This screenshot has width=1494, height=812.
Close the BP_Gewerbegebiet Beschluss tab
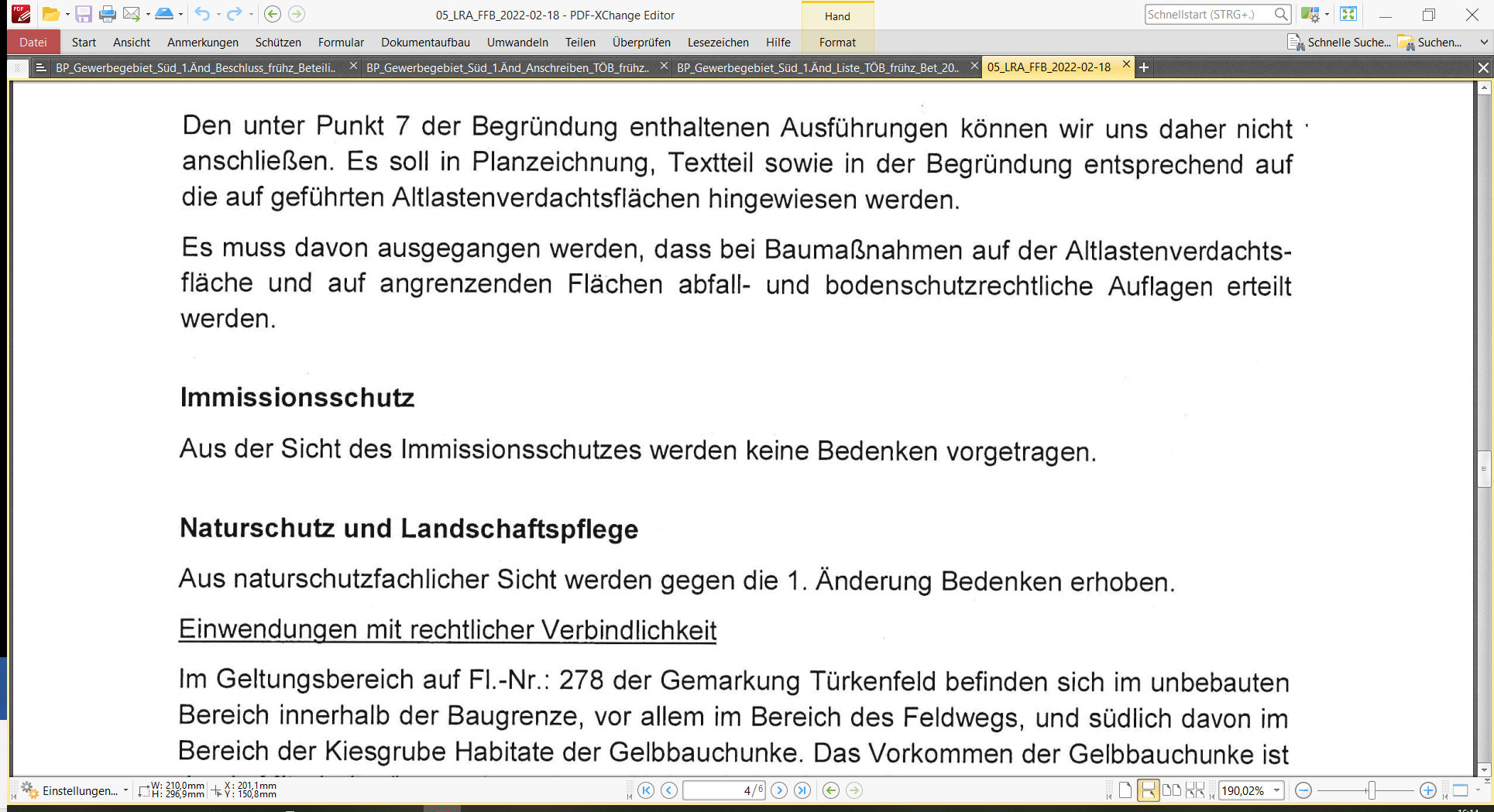point(353,67)
